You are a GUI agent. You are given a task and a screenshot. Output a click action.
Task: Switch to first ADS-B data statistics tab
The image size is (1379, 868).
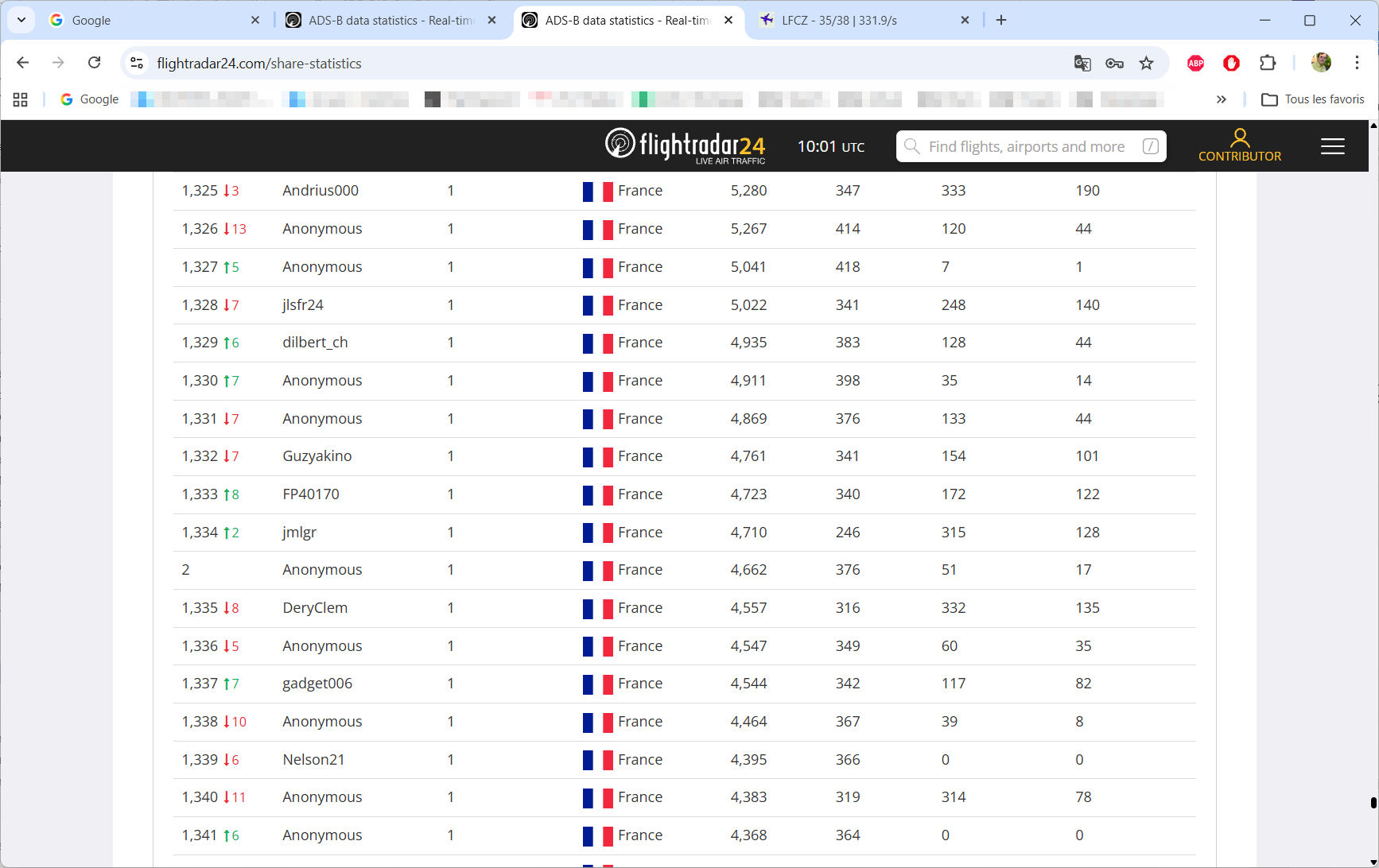(x=390, y=20)
